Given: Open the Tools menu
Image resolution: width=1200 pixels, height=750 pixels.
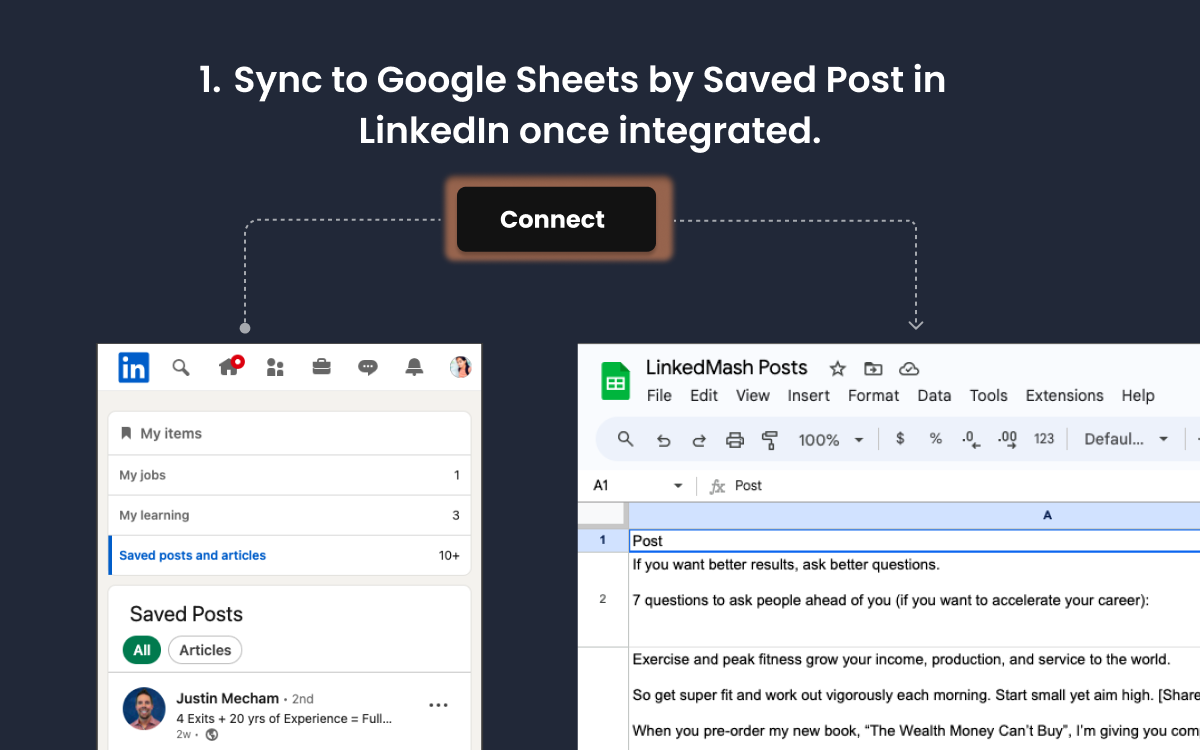Looking at the screenshot, I should tap(989, 395).
